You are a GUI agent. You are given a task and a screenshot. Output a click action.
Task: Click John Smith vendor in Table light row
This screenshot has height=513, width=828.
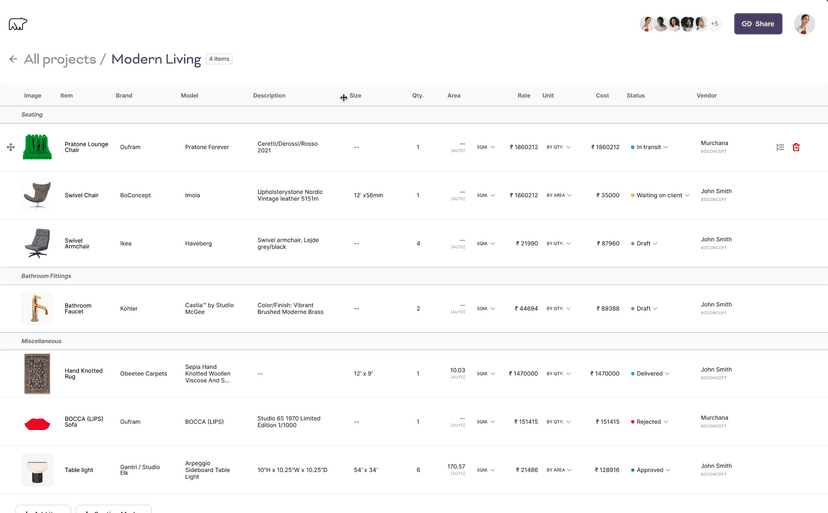point(717,466)
